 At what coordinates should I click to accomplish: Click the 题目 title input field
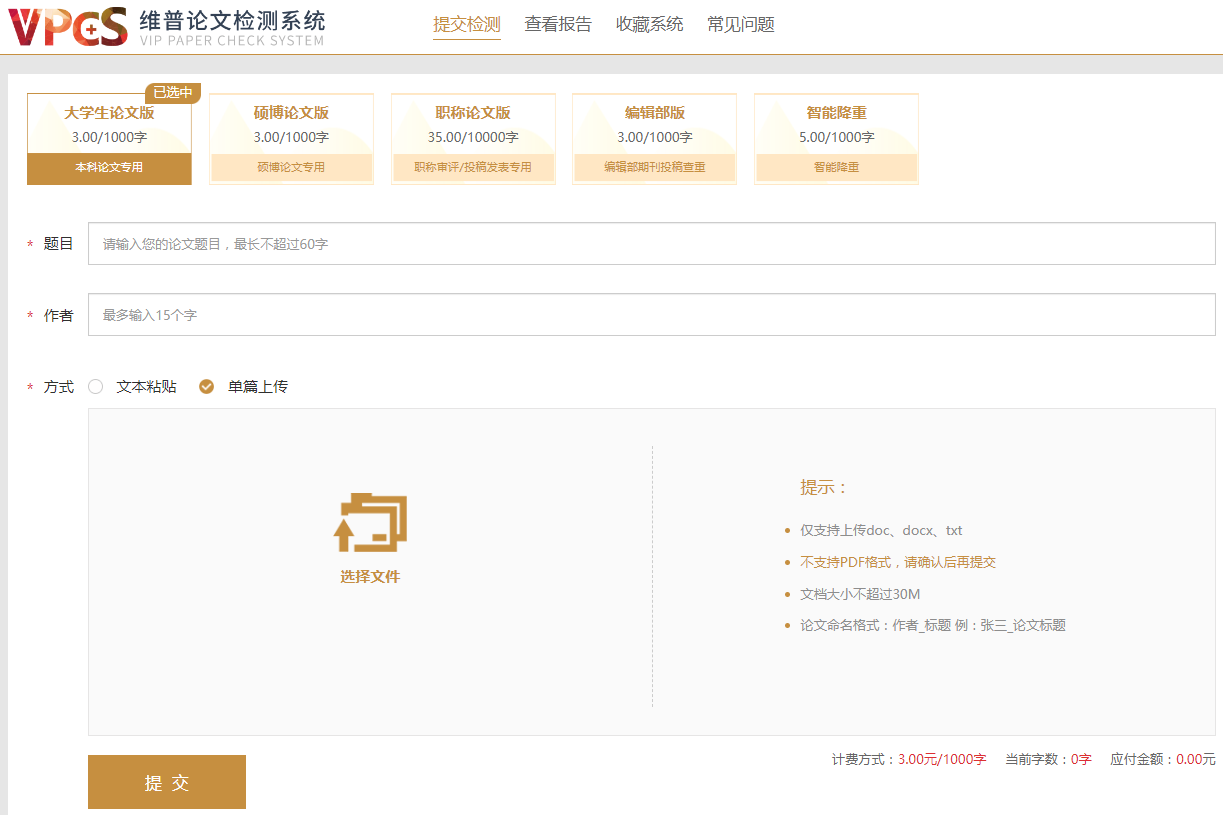[651, 244]
